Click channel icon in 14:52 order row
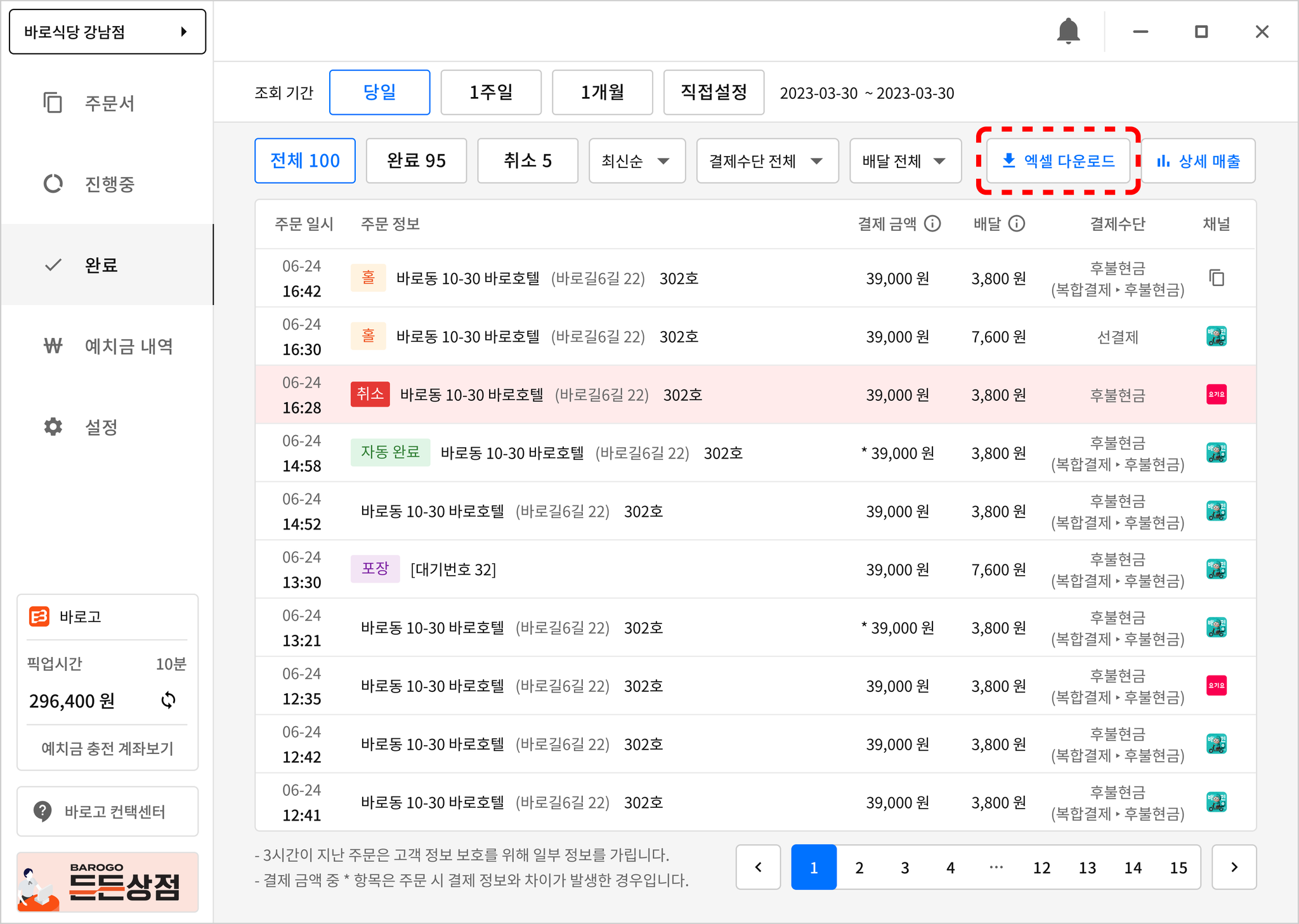Viewport: 1299px width, 924px height. tap(1217, 511)
